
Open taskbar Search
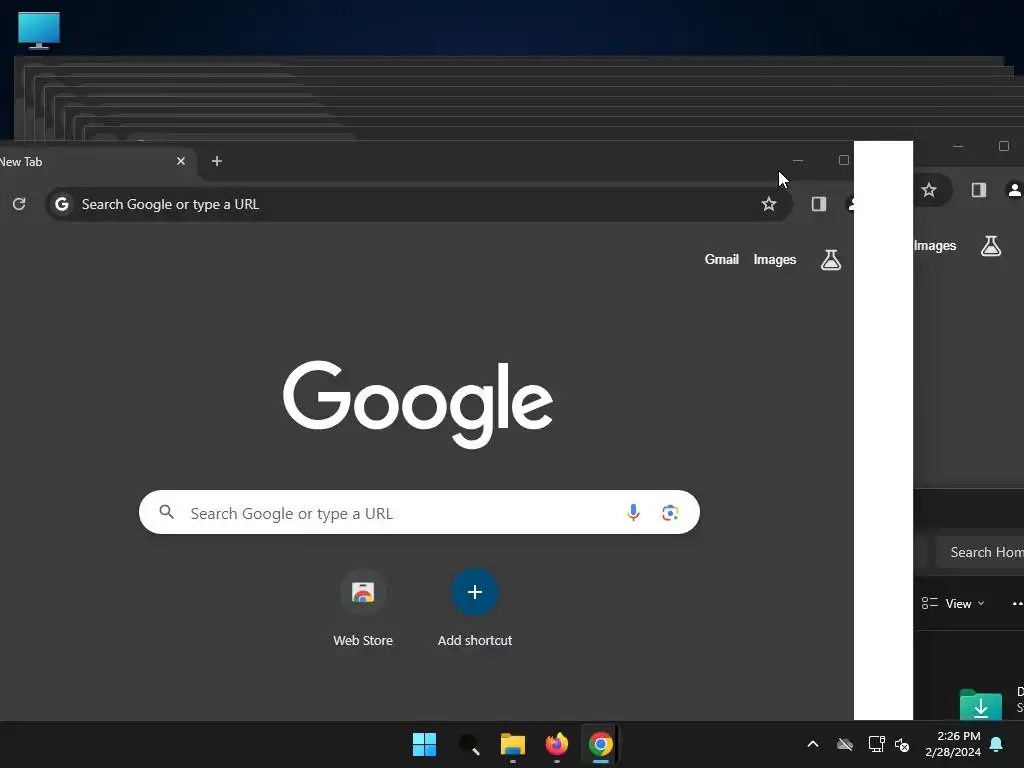469,744
